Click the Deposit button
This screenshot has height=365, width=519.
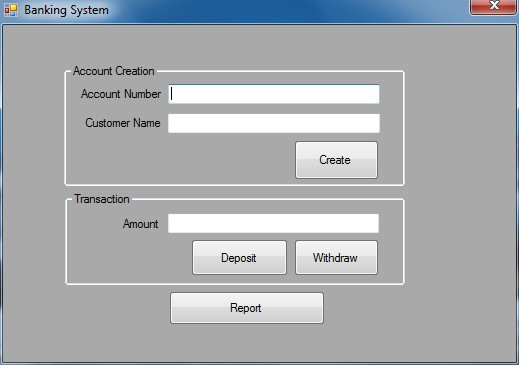pos(239,258)
